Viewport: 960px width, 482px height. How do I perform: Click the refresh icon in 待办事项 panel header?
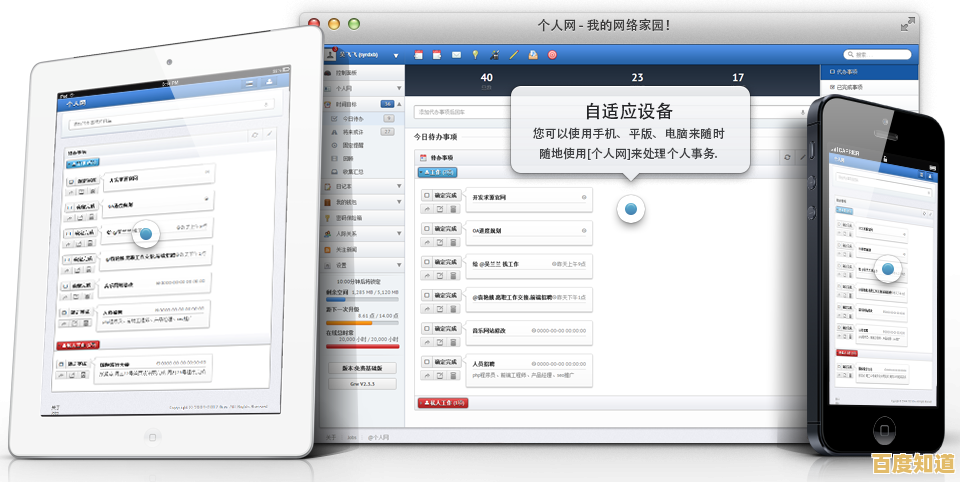point(788,158)
